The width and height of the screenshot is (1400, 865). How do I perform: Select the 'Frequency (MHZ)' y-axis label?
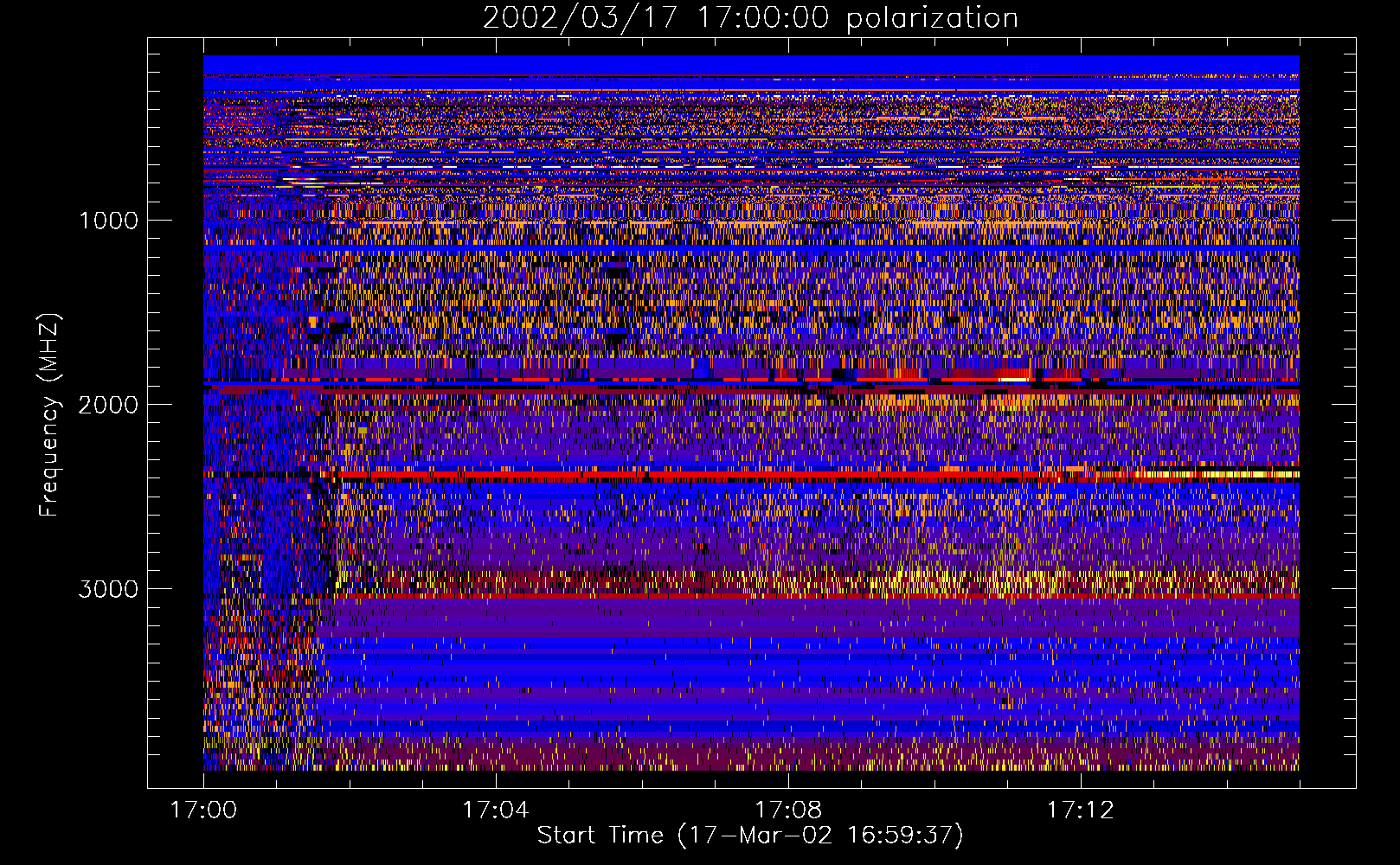pos(48,415)
